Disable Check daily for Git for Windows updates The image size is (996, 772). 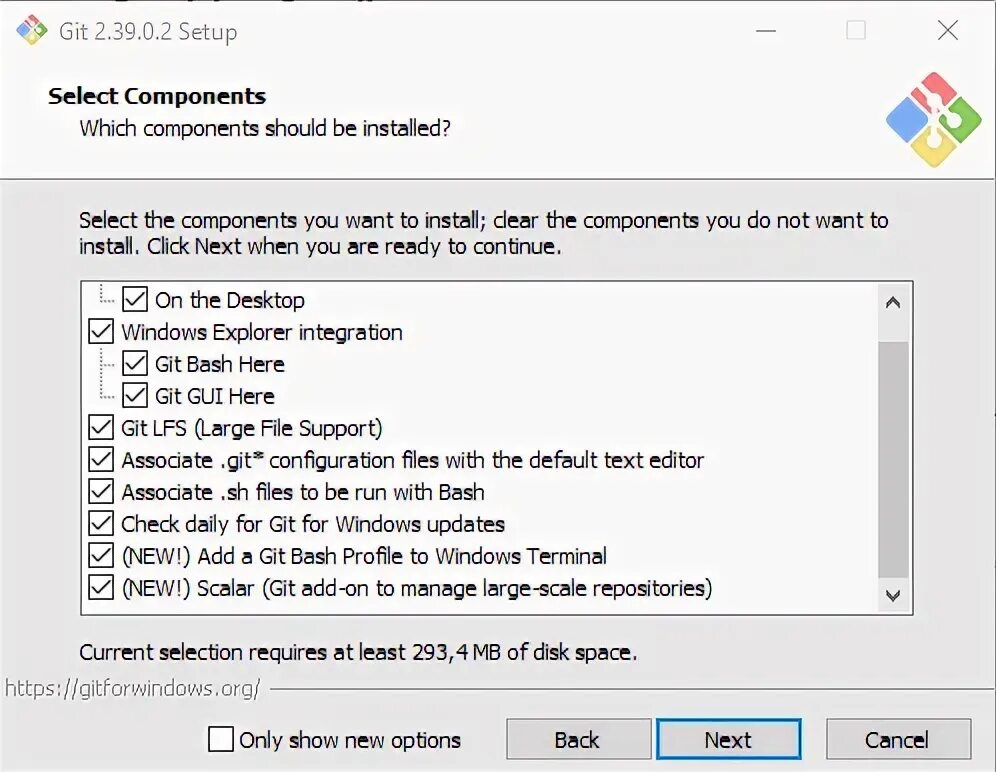tap(100, 524)
